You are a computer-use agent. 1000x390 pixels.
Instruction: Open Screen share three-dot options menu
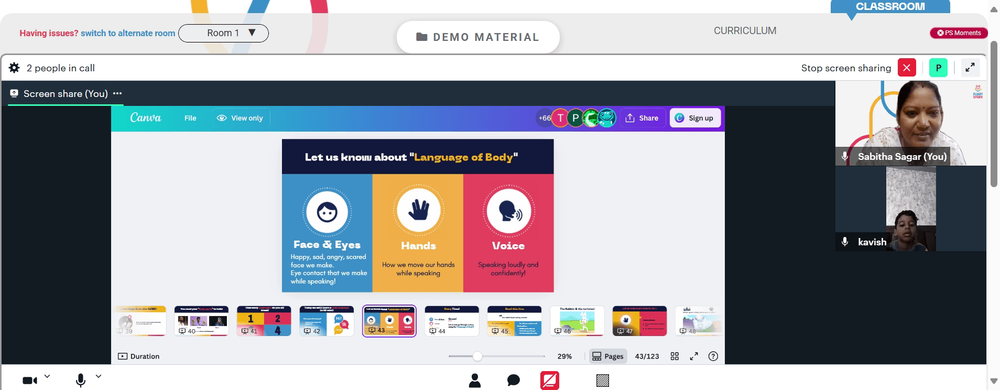coord(117,94)
